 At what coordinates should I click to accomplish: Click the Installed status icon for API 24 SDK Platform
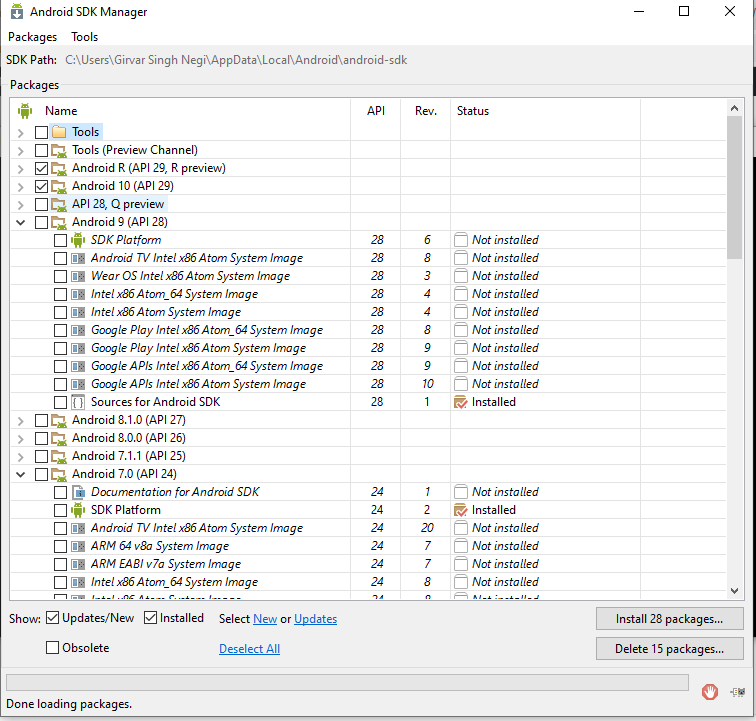(460, 510)
